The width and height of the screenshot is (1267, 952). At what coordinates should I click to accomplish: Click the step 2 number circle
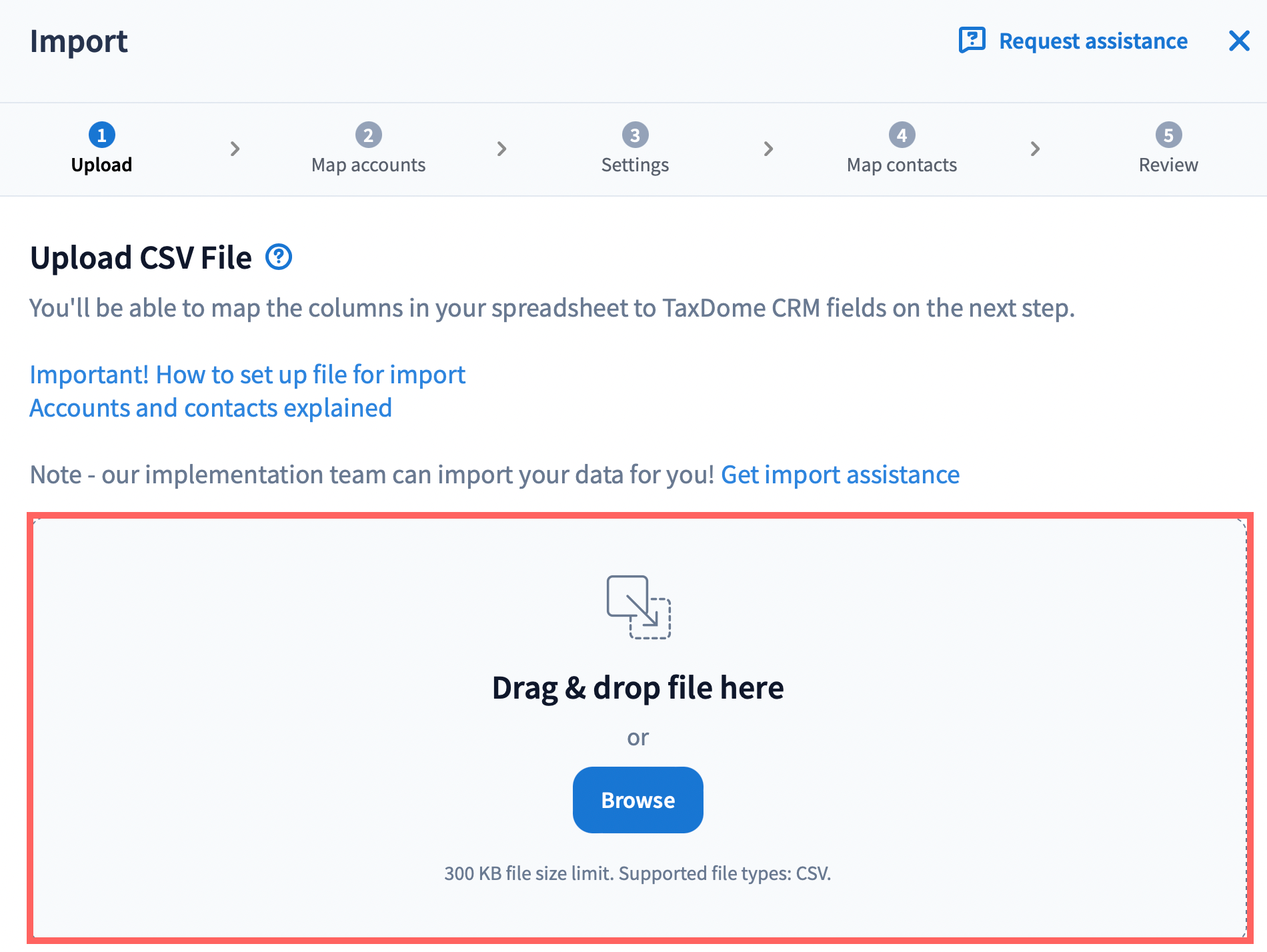click(x=368, y=135)
